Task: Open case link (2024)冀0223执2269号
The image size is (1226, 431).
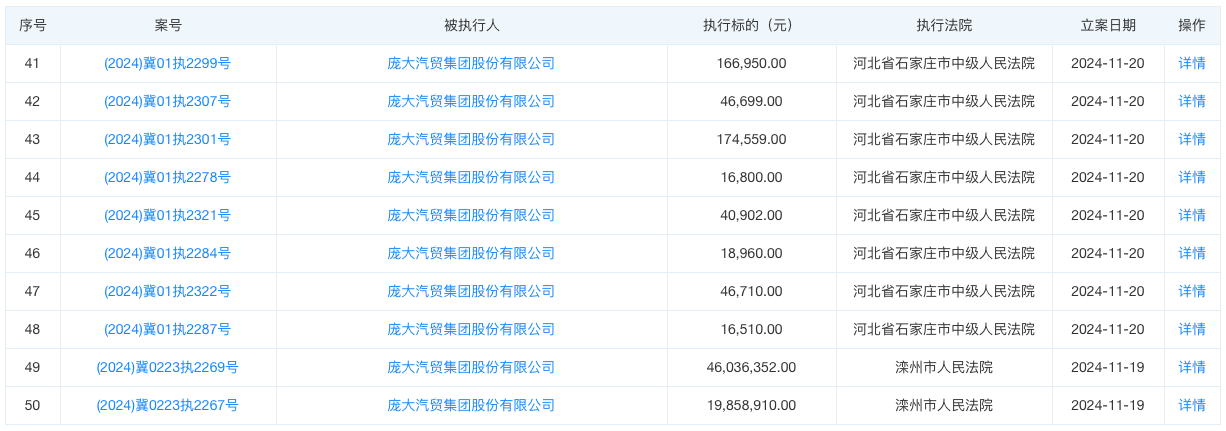Action: [167, 367]
